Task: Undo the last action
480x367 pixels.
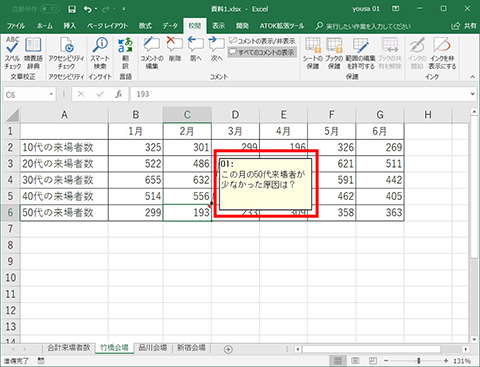Action: tap(87, 9)
